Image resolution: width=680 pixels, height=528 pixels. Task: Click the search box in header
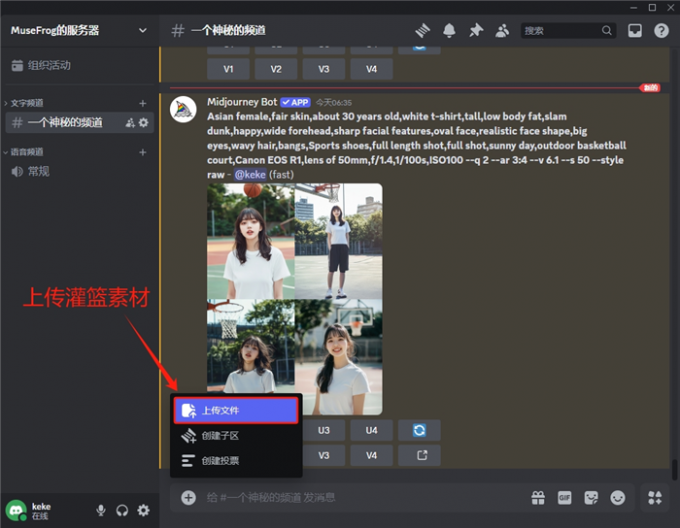[x=568, y=30]
